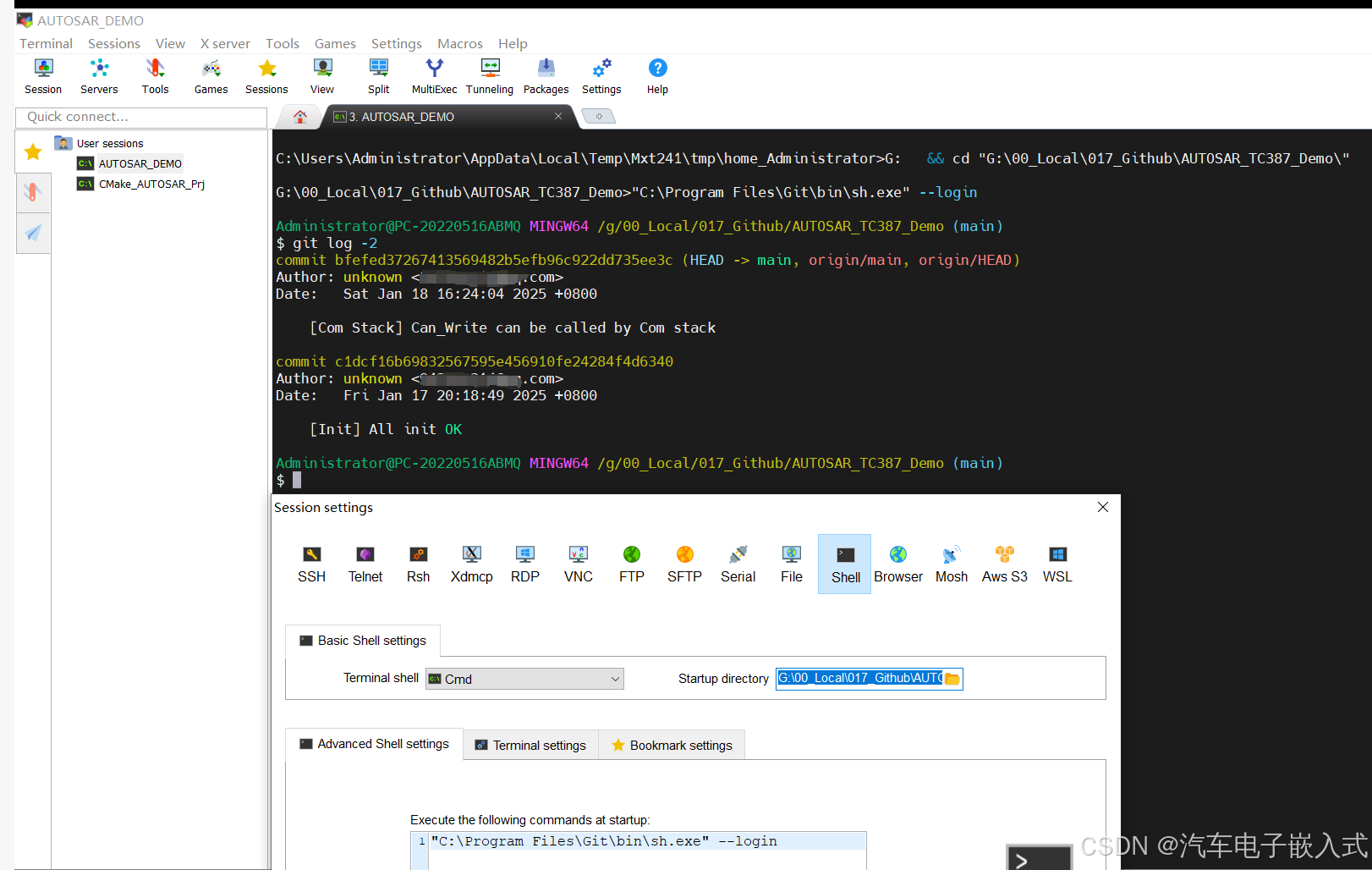
Task: Click the sidebar Sessions star tab
Action: click(x=33, y=152)
